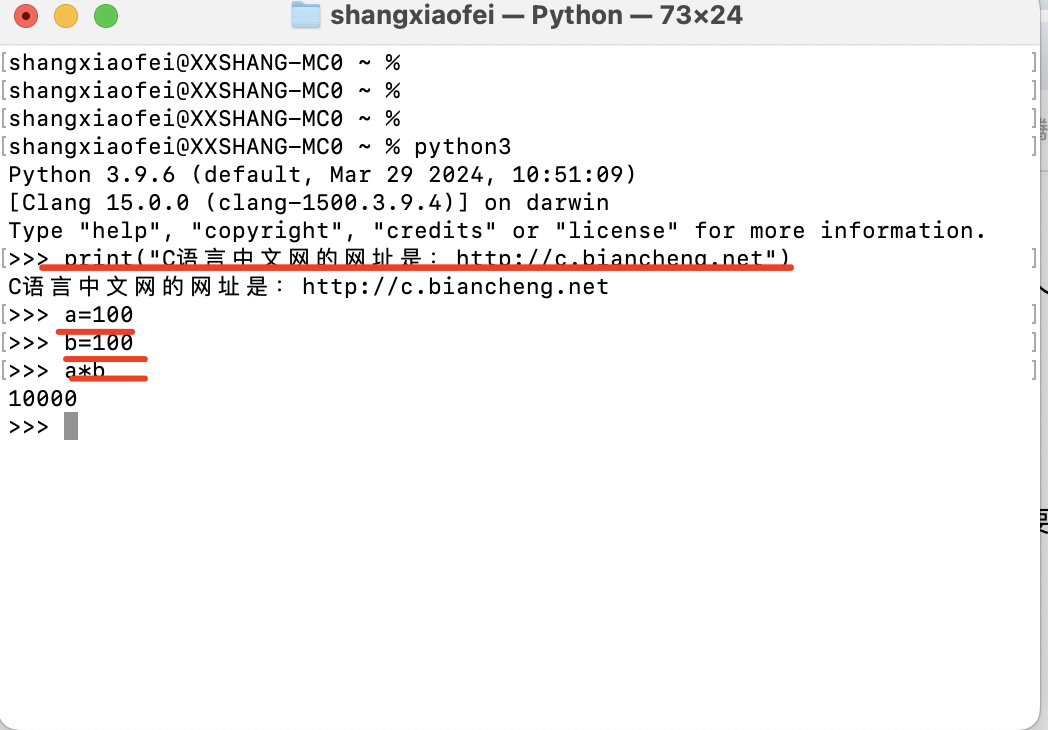This screenshot has width=1048, height=730.
Task: Click the yellow minimize window button
Action: coord(66,15)
